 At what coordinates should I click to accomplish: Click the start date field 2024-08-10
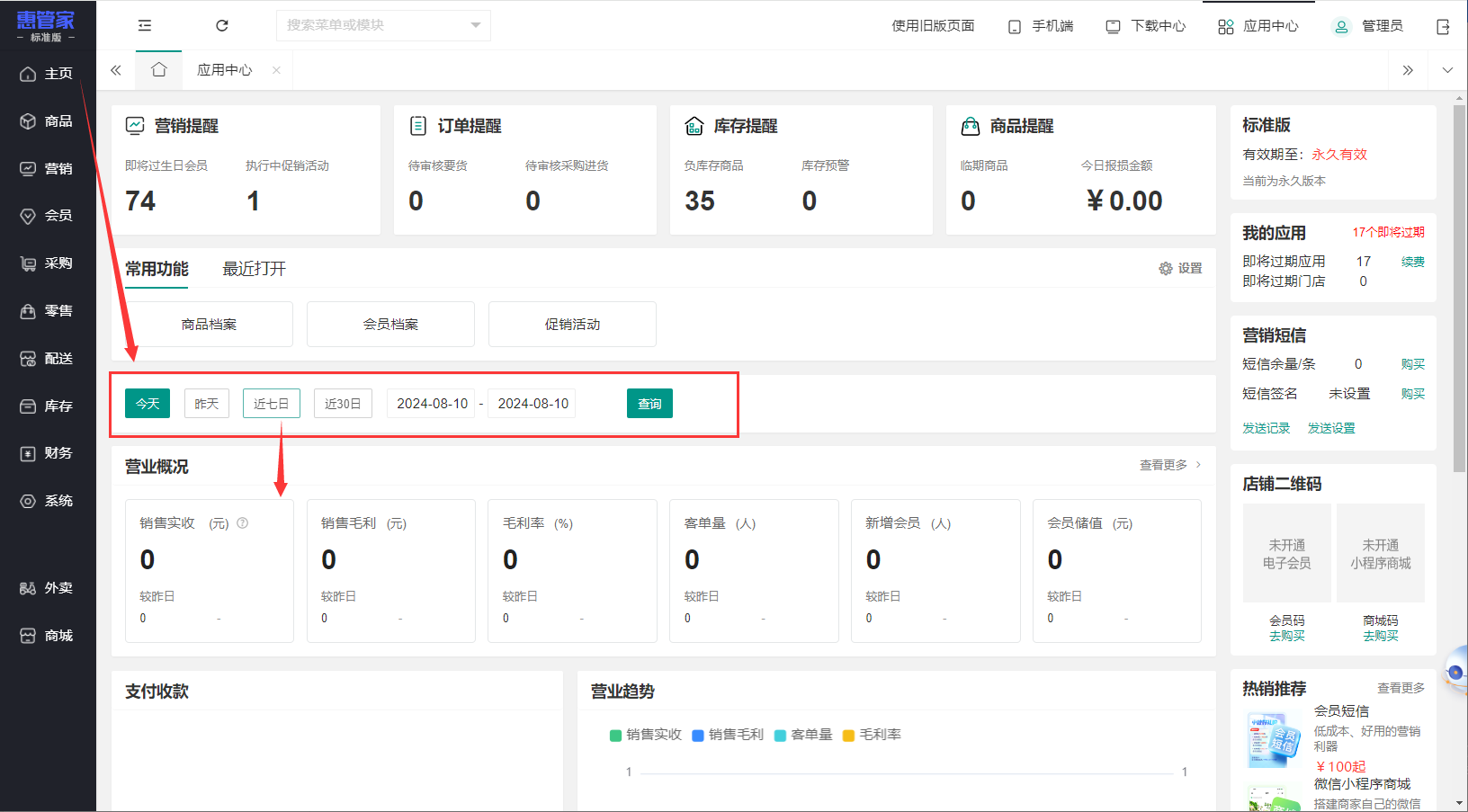click(x=432, y=404)
